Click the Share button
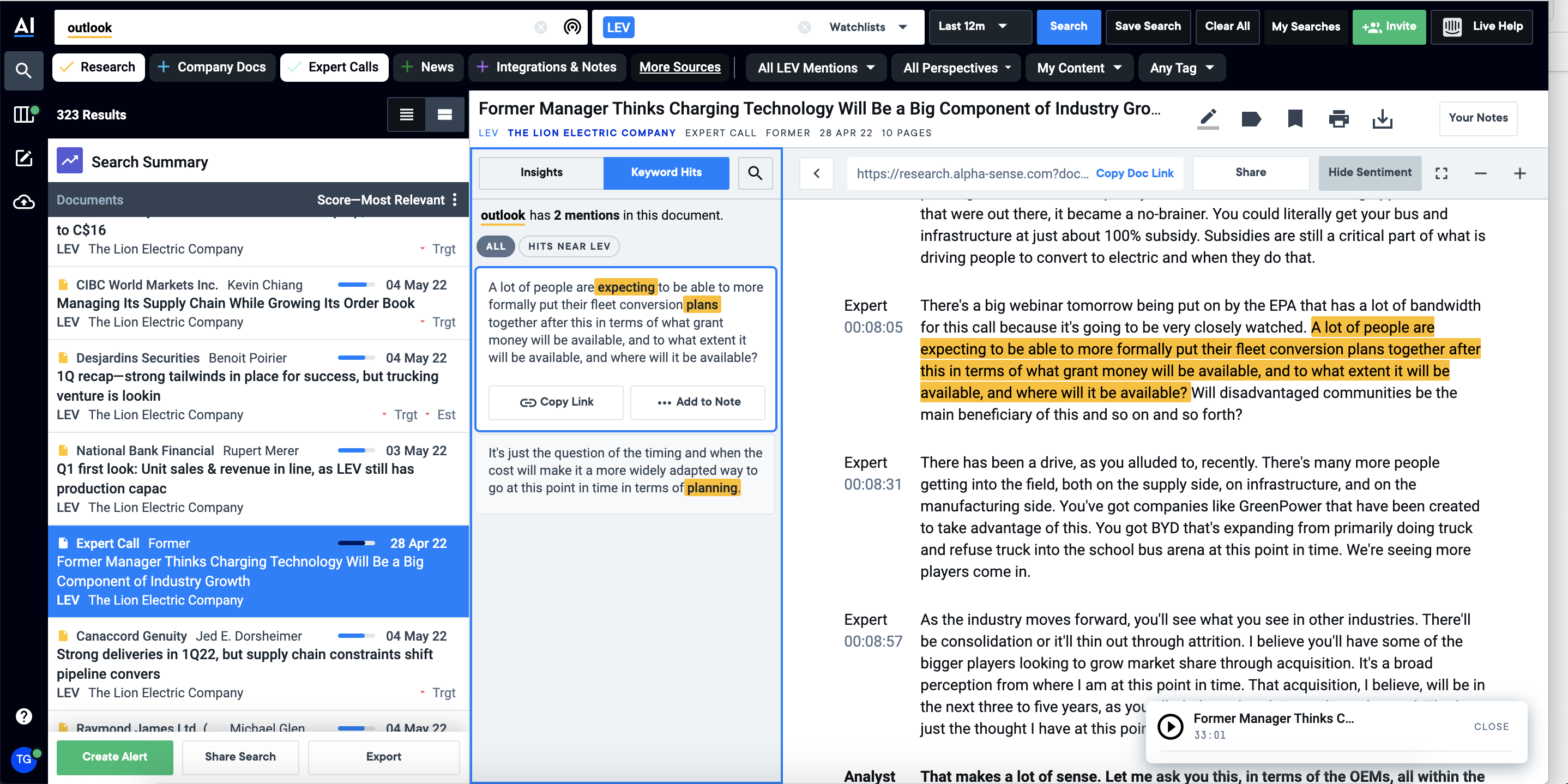This screenshot has height=784, width=1568. [1250, 173]
